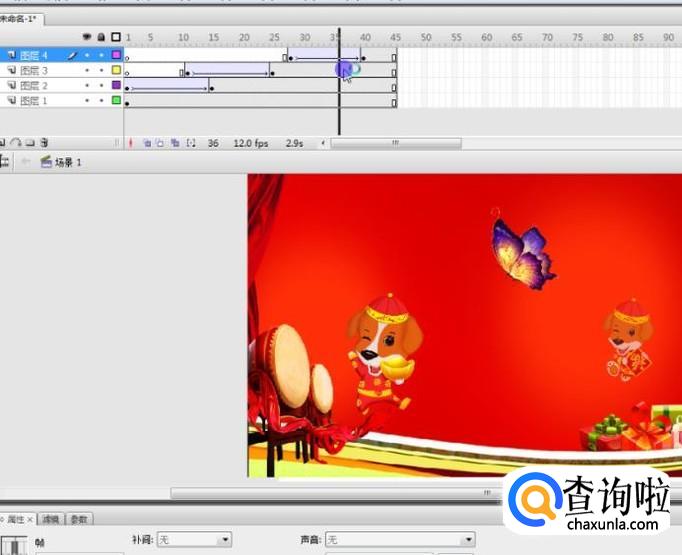682x555 pixels.
Task: Toggle visibility dot for 图层 2
Action: [x=87, y=86]
